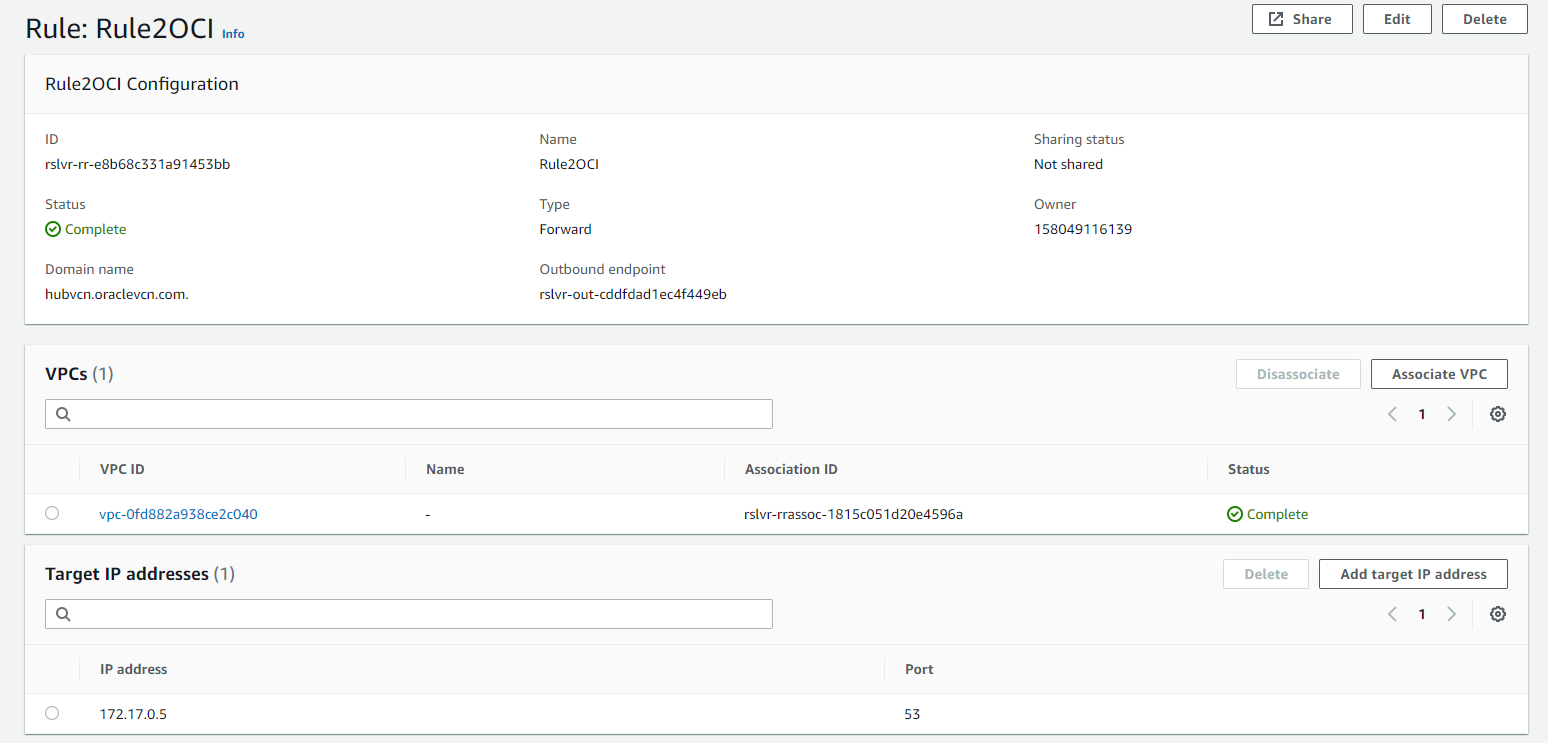
Task: Go to previous page of target IPs
Action: click(1392, 614)
